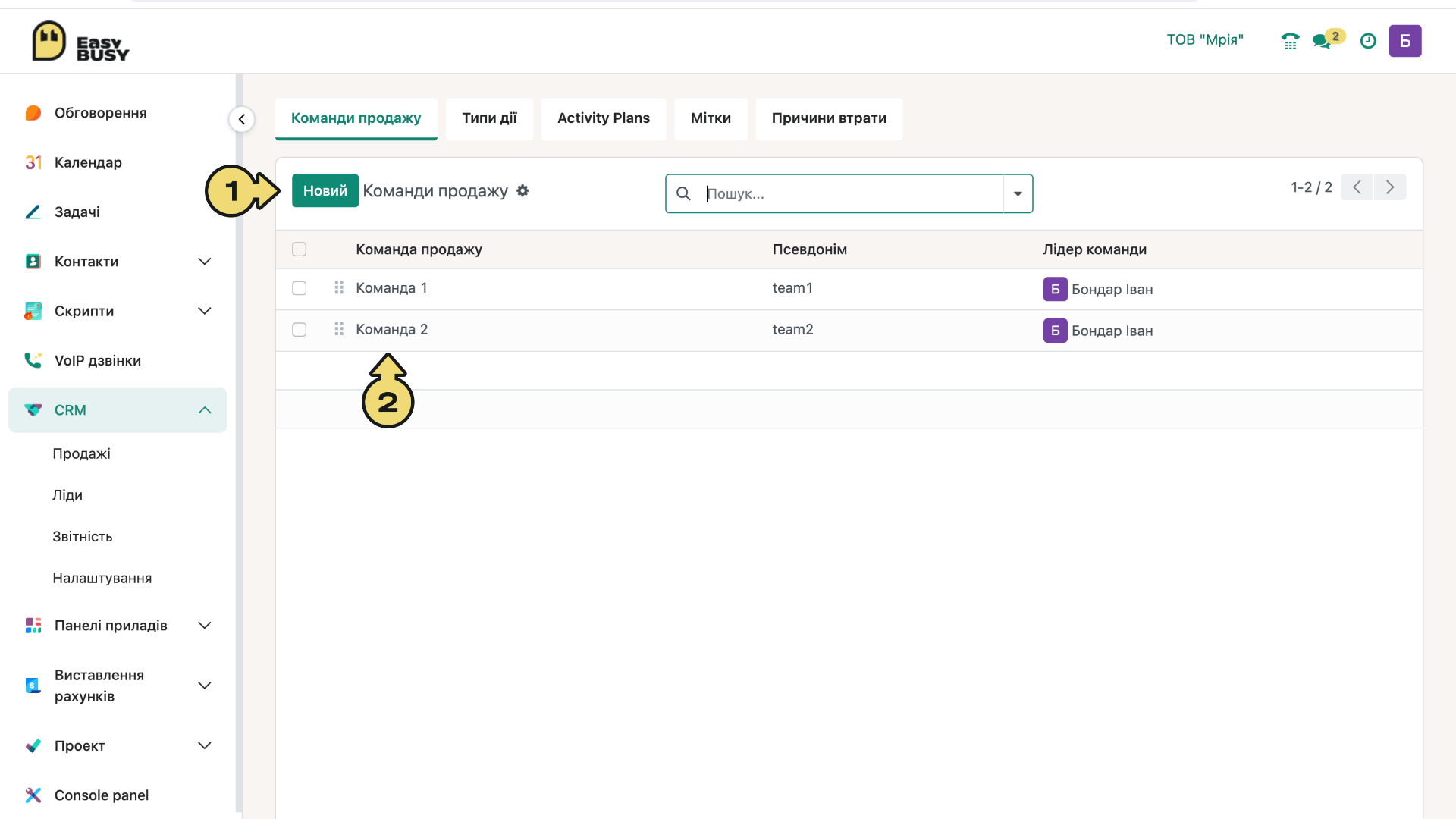Screen dimensions: 1456x819
Task: Click Бондар Іван avatar in Команда 2 row
Action: [x=1055, y=331]
